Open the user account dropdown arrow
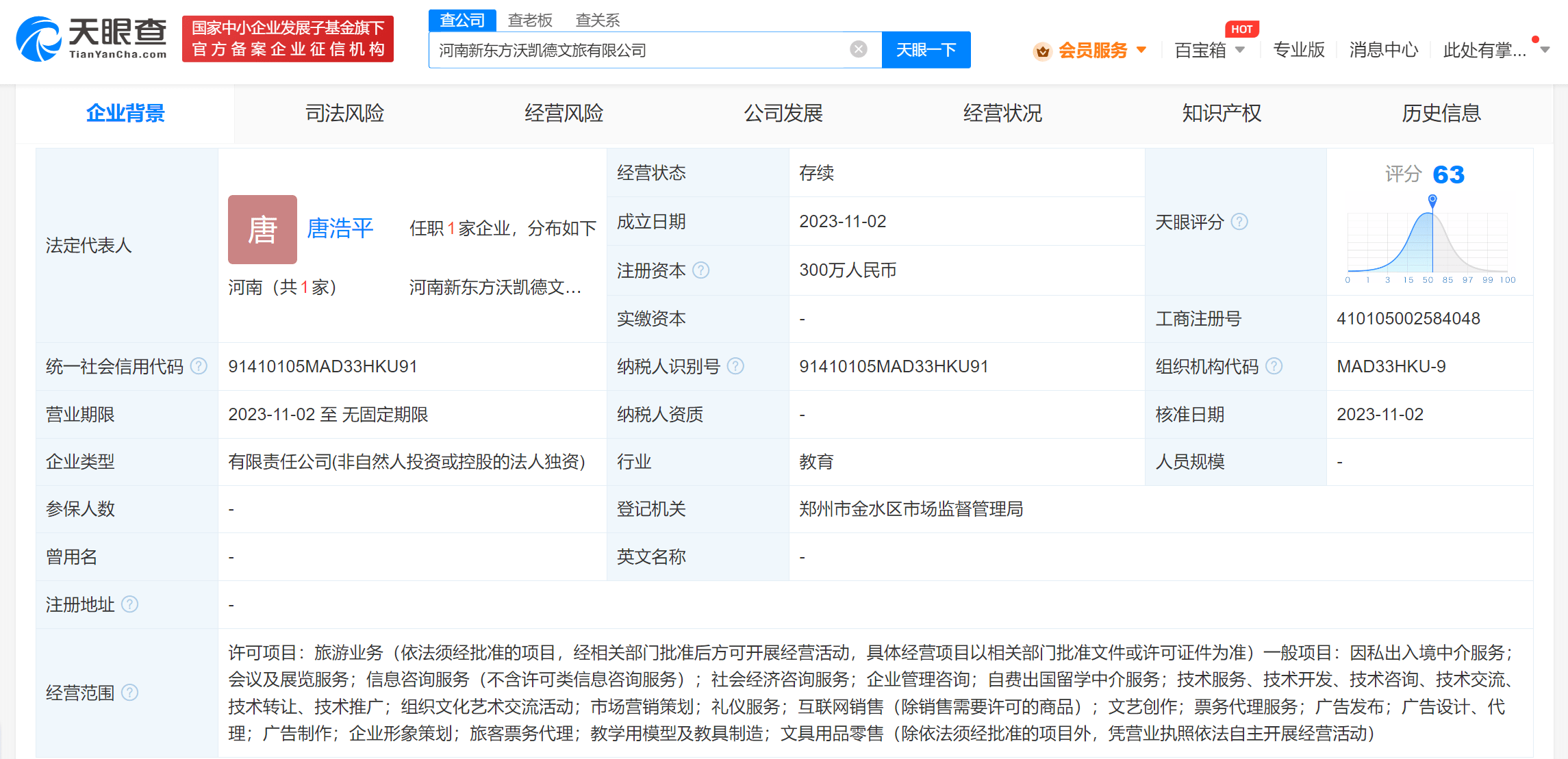 1545,50
